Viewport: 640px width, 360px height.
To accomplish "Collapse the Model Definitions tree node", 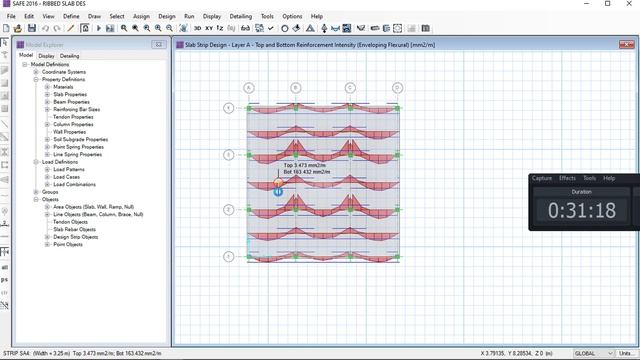I will pos(25,64).
